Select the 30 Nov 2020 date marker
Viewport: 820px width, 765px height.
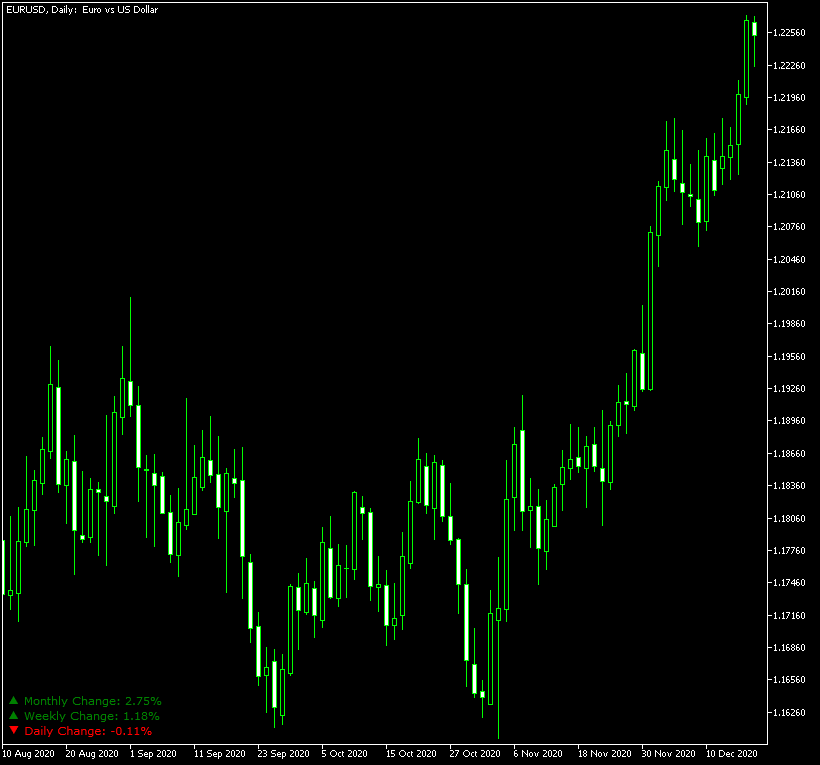click(x=668, y=753)
